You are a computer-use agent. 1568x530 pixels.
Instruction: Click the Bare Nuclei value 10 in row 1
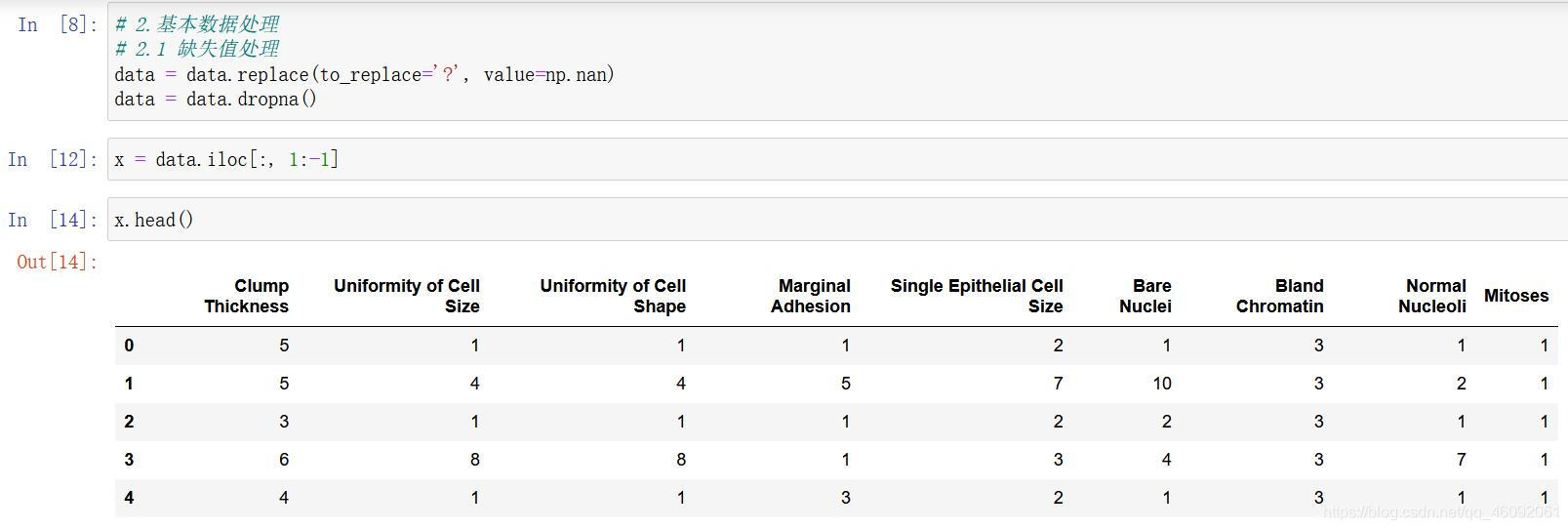point(1161,384)
